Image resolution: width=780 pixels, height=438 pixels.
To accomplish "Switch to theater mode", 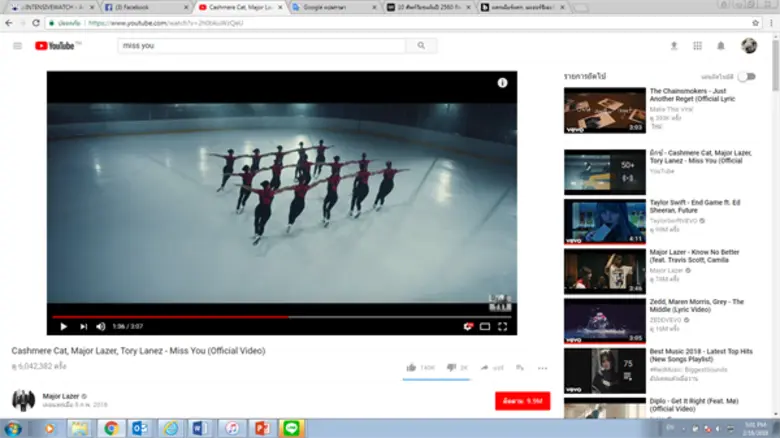I will (x=485, y=327).
